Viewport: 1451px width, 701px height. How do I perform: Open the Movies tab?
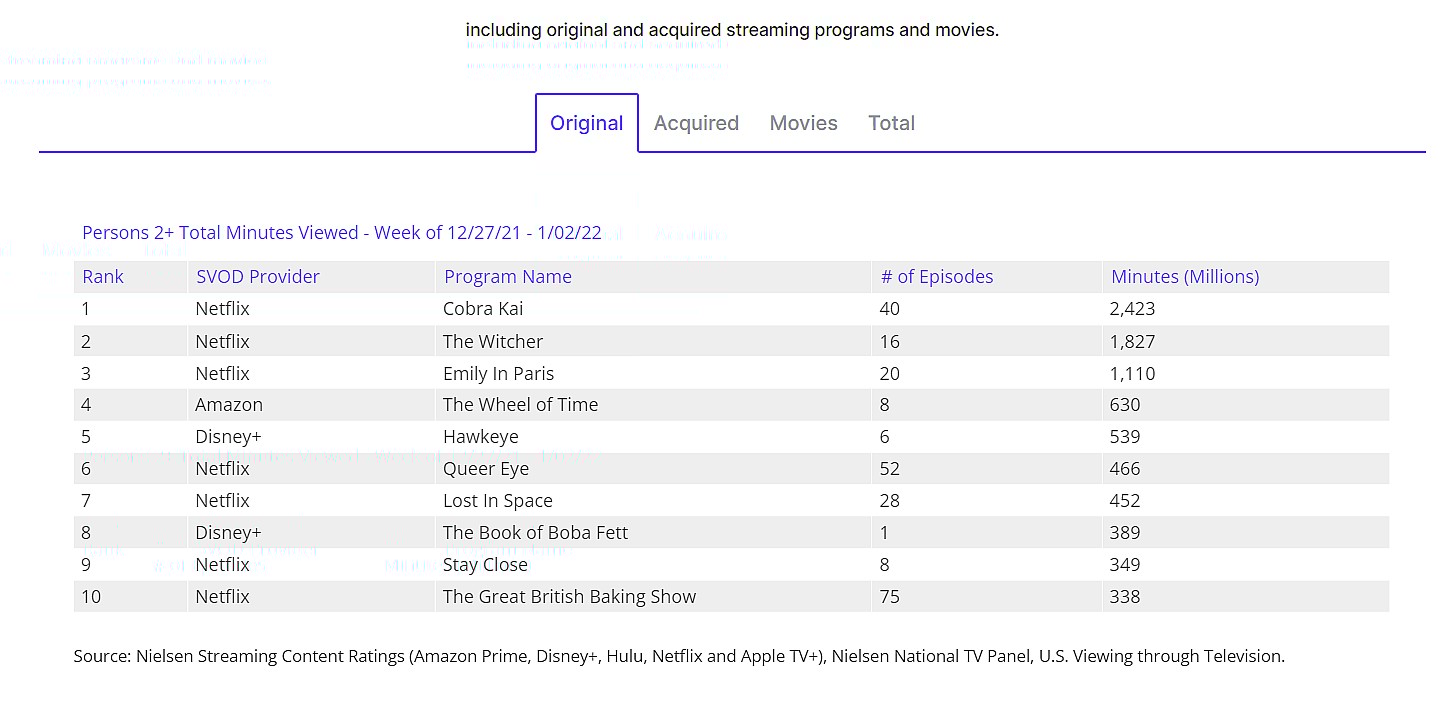[x=803, y=123]
